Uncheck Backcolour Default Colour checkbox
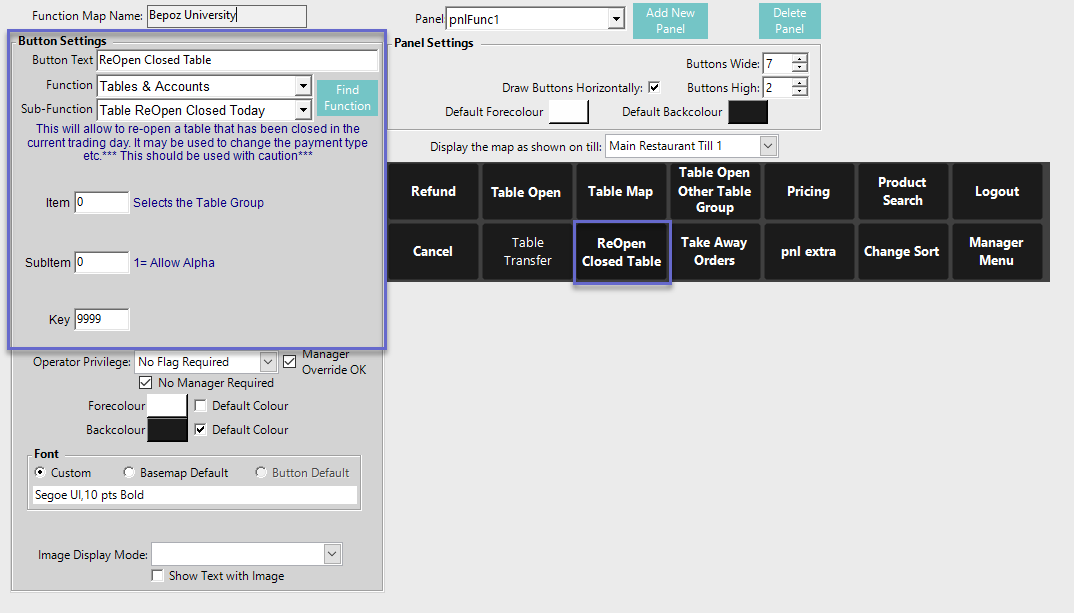This screenshot has width=1074, height=613. [x=200, y=429]
